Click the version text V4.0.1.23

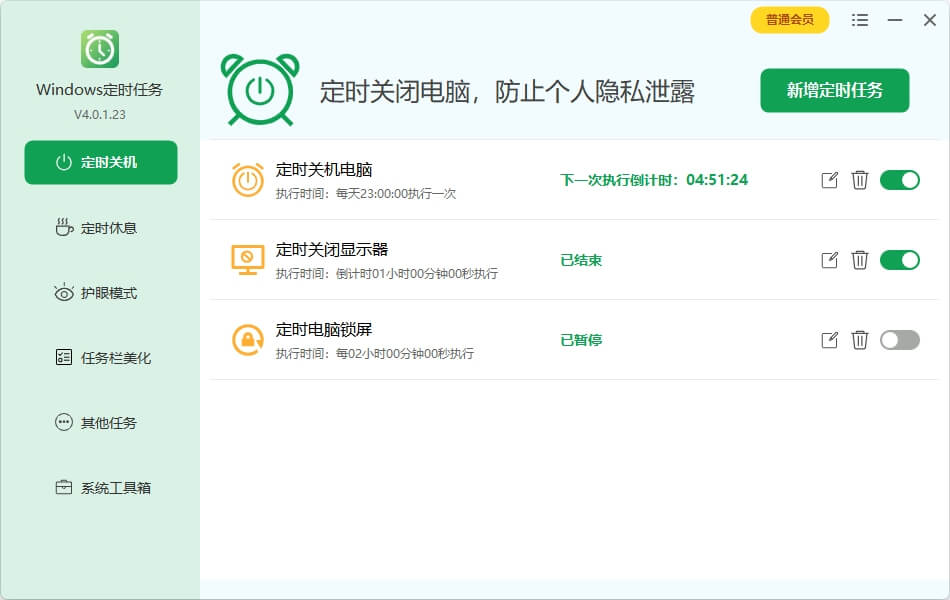point(100,115)
